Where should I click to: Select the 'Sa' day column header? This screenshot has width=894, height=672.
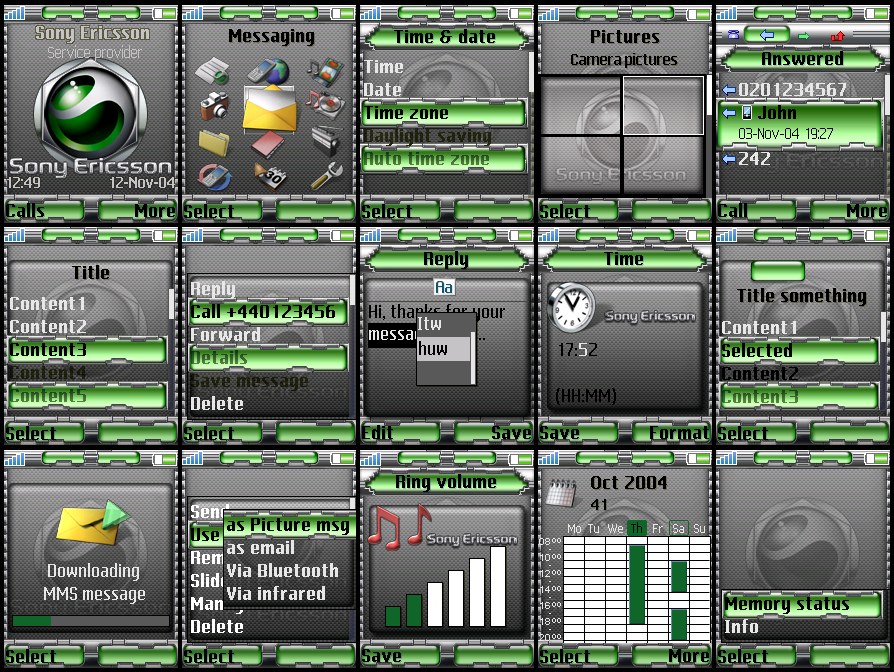pos(678,528)
